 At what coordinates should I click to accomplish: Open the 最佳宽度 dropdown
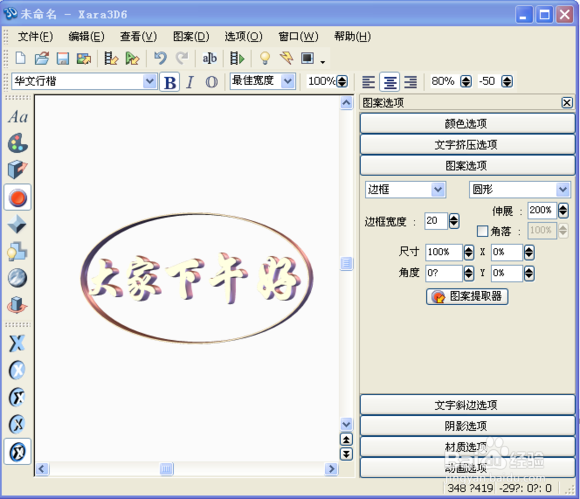point(287,81)
